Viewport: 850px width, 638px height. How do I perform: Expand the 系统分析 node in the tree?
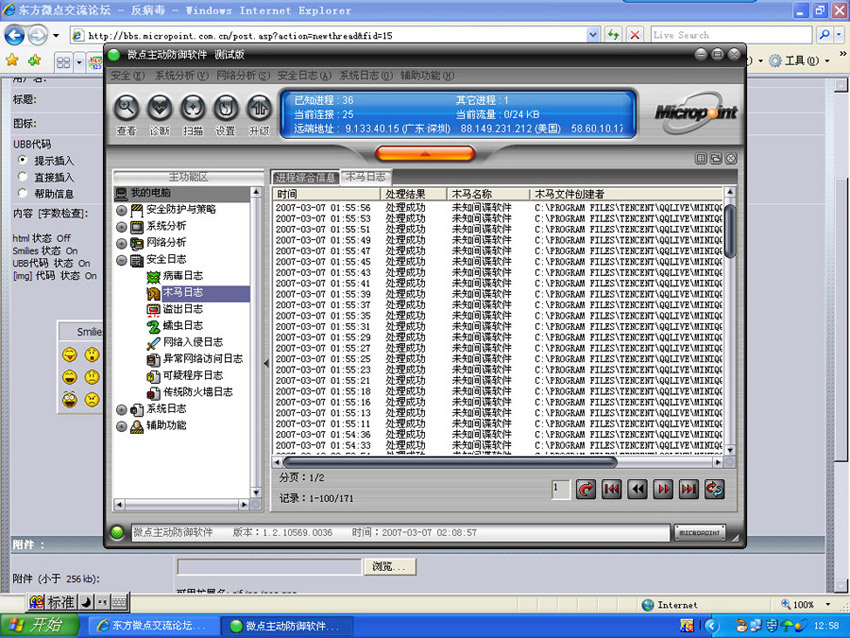121,227
